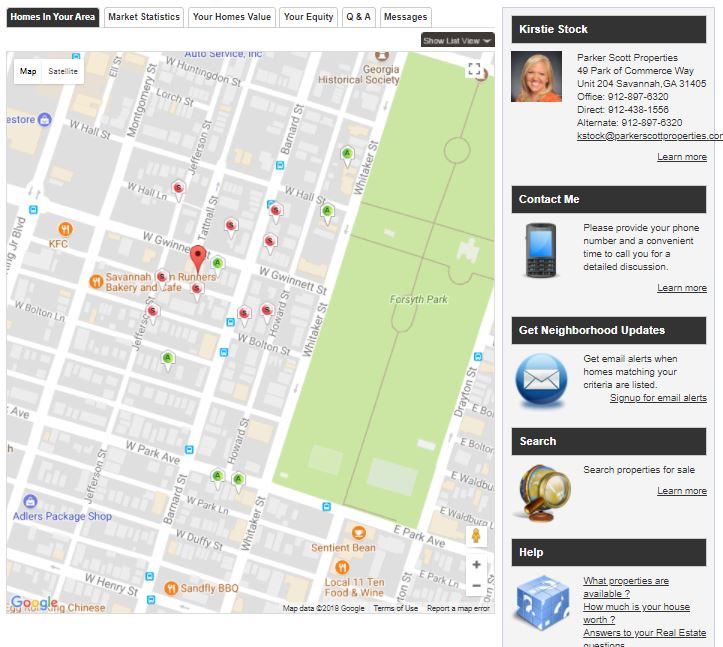Go to the Your Equity tab

308,17
